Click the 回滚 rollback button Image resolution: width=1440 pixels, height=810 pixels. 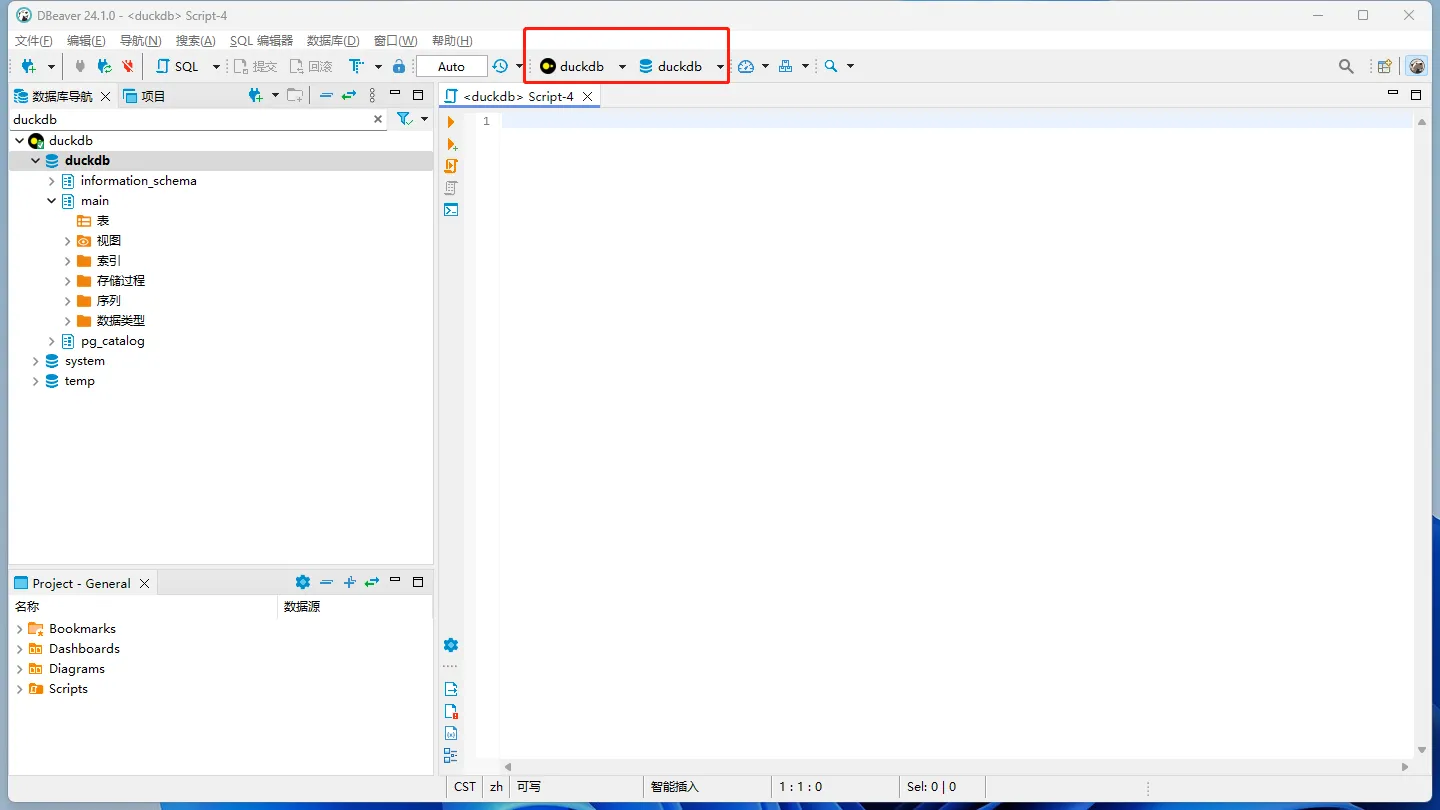pos(310,66)
